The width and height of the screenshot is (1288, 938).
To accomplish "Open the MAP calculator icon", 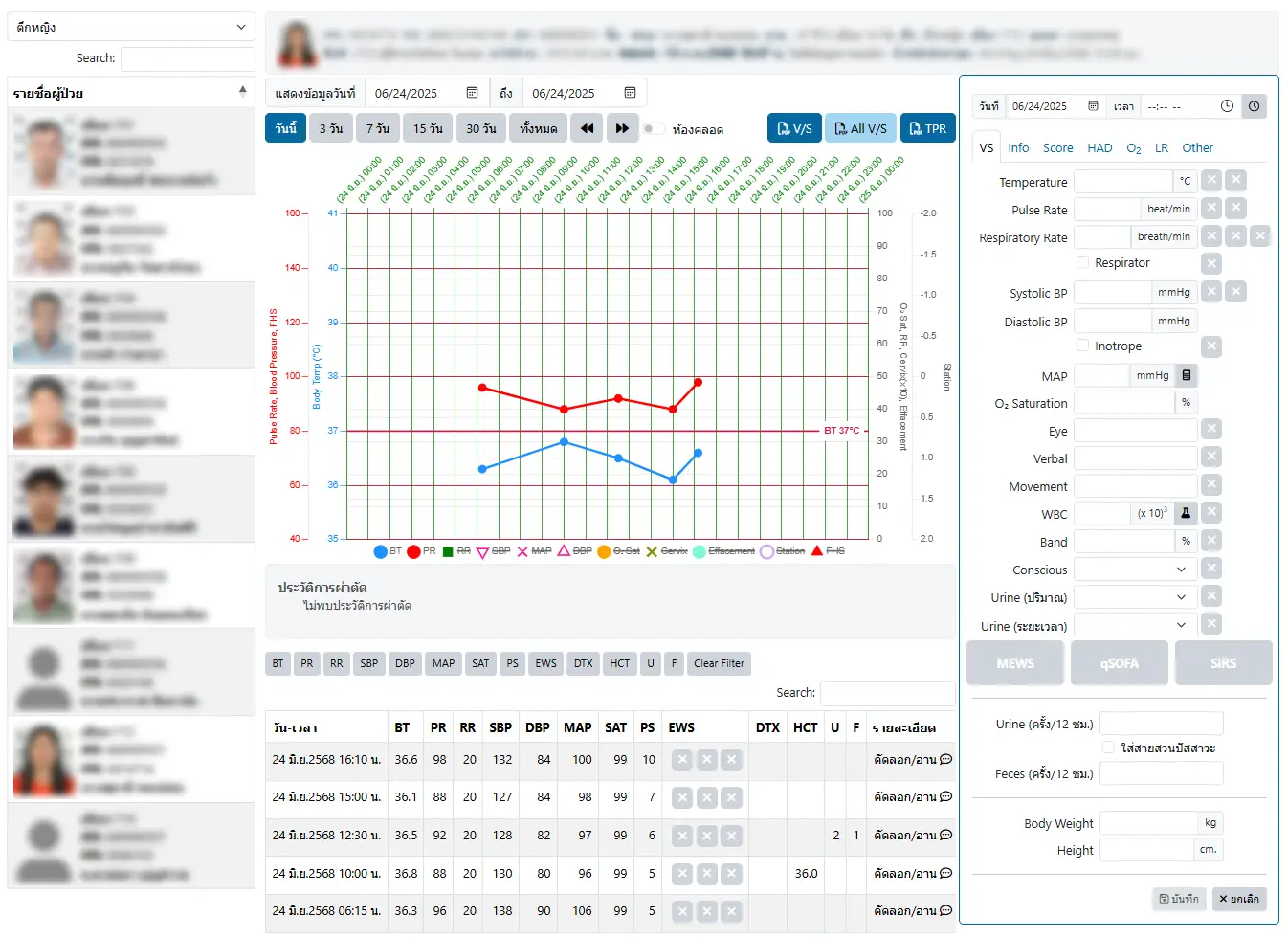I will click(x=1186, y=376).
